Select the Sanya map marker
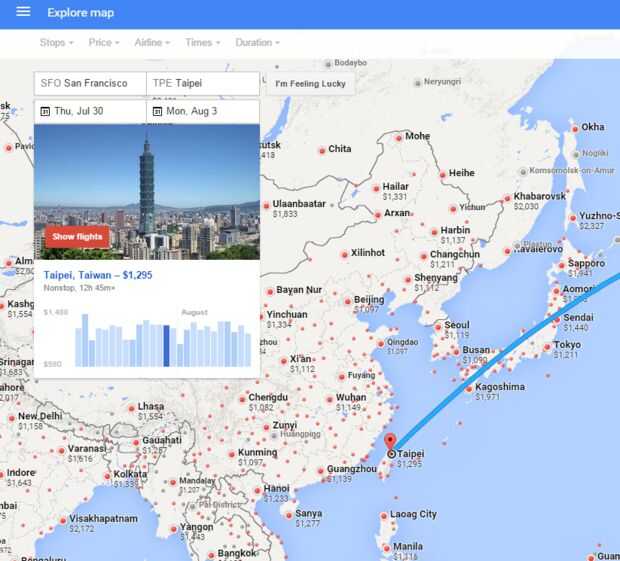 (289, 516)
